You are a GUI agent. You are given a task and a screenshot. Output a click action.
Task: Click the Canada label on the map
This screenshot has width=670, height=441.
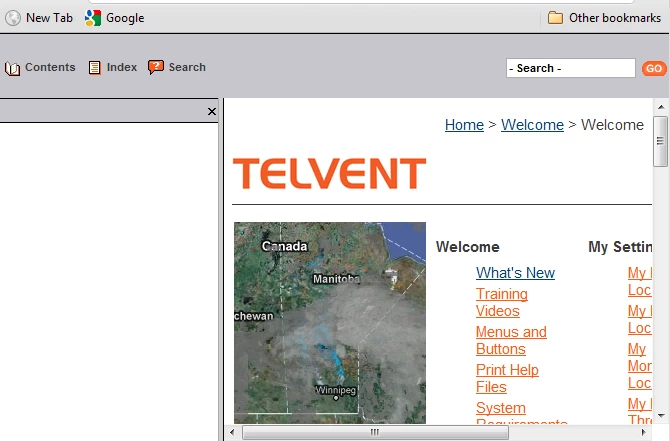pos(284,246)
